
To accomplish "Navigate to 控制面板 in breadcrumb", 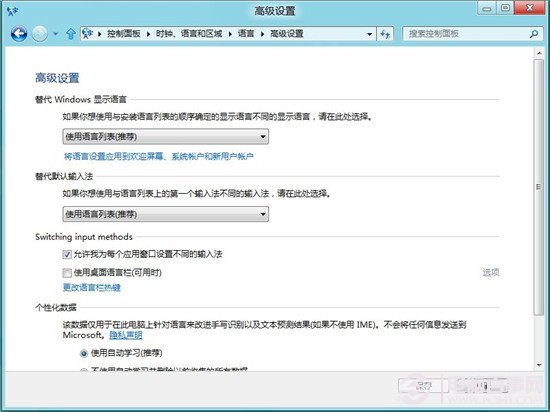I will 123,34.
